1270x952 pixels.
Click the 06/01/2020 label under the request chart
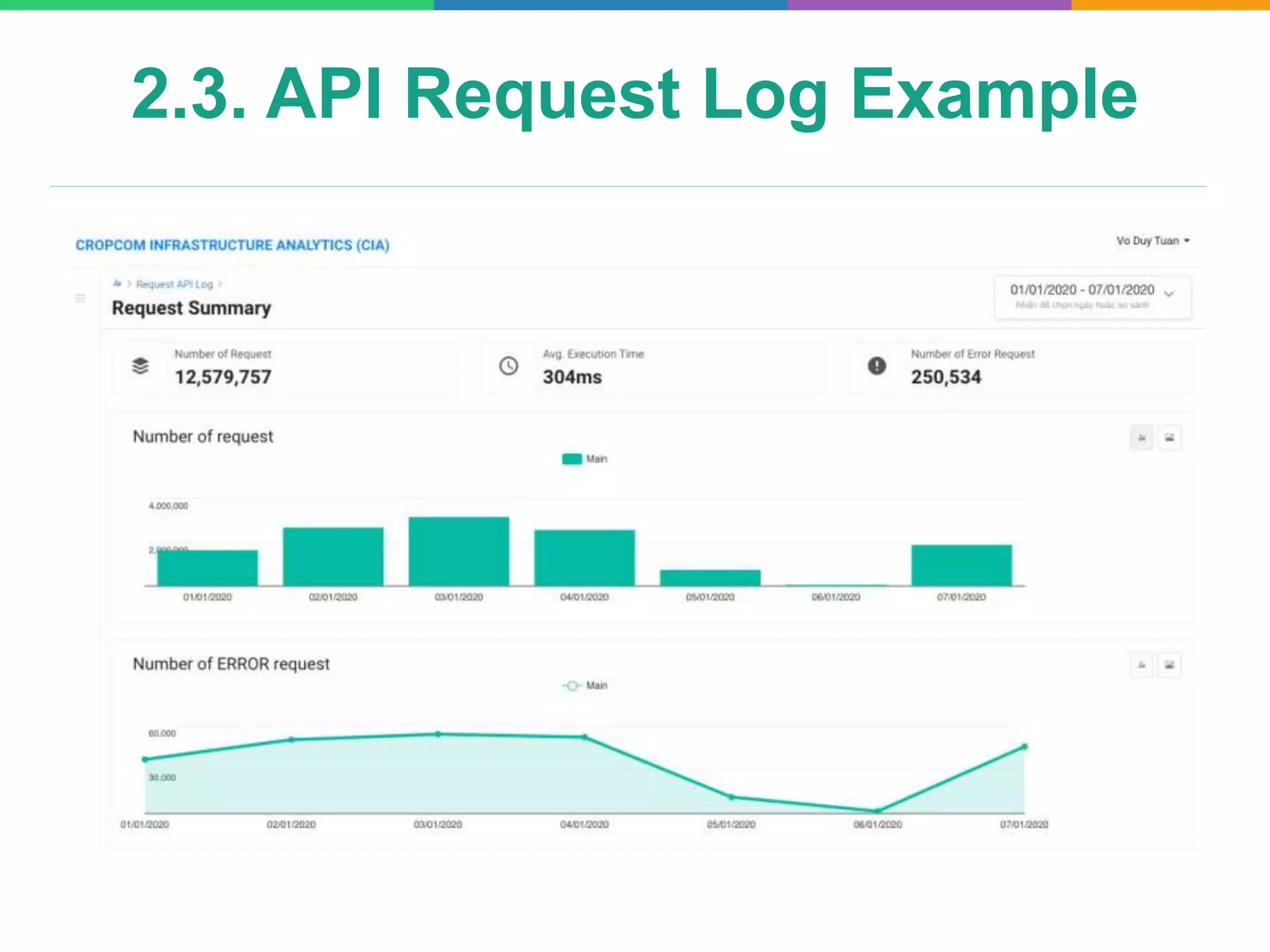(836, 597)
